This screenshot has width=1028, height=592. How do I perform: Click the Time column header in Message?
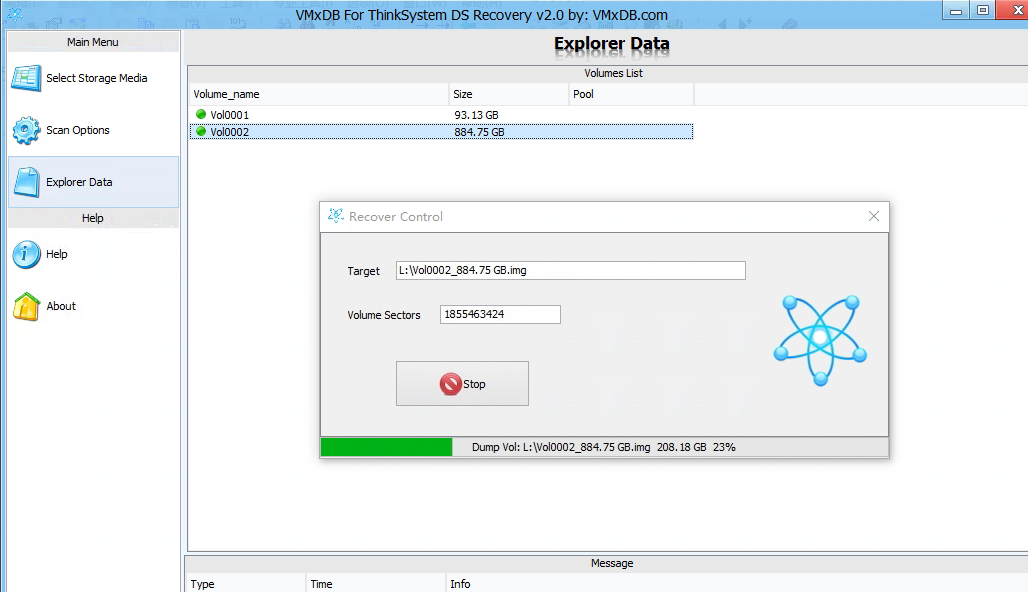tap(376, 583)
